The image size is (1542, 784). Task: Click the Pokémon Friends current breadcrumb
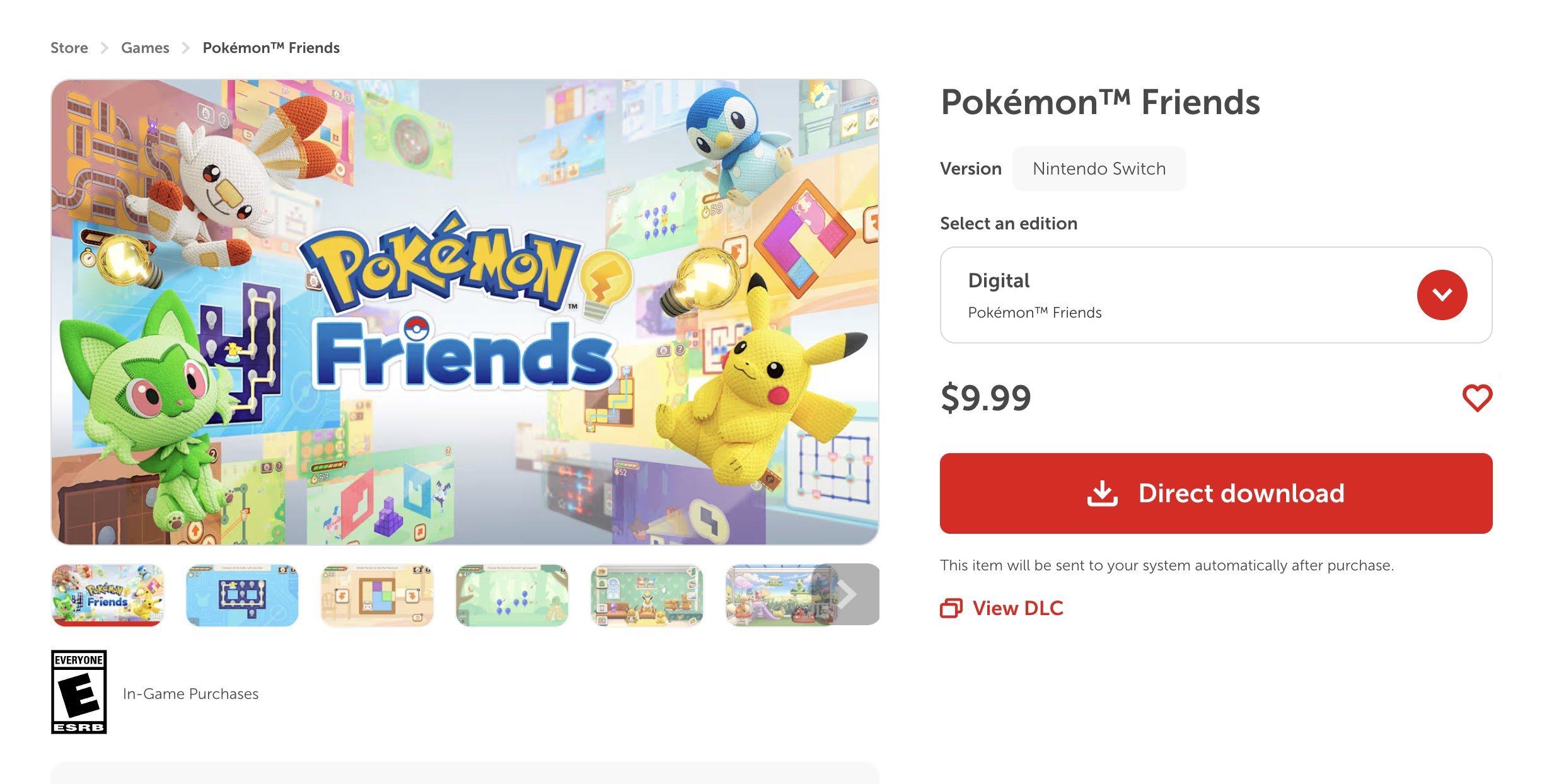tap(271, 48)
